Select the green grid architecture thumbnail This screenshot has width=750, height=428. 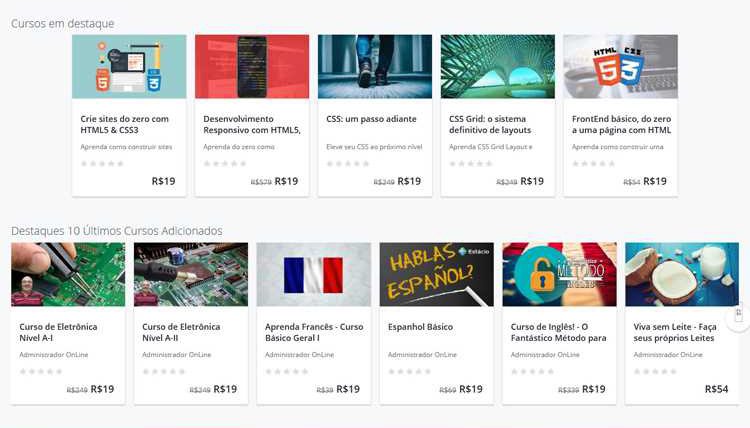[498, 66]
